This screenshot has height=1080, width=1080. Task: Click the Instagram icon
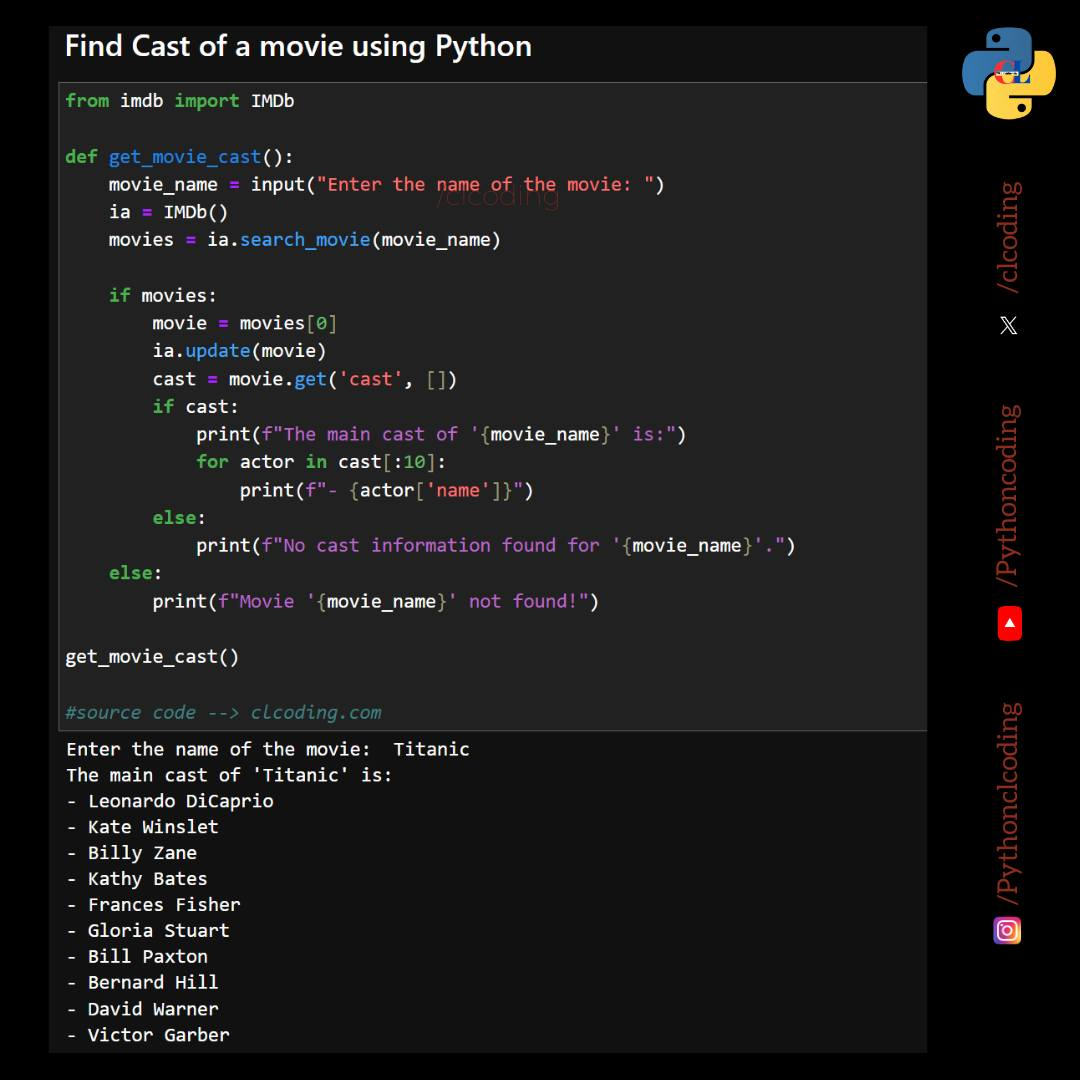point(1007,930)
